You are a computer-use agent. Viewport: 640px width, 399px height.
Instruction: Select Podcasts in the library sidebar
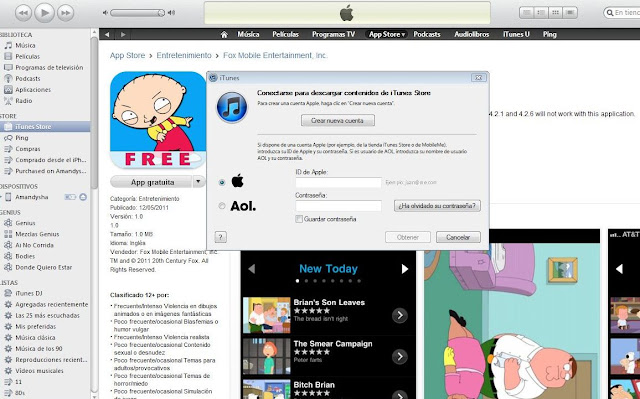click(x=28, y=78)
